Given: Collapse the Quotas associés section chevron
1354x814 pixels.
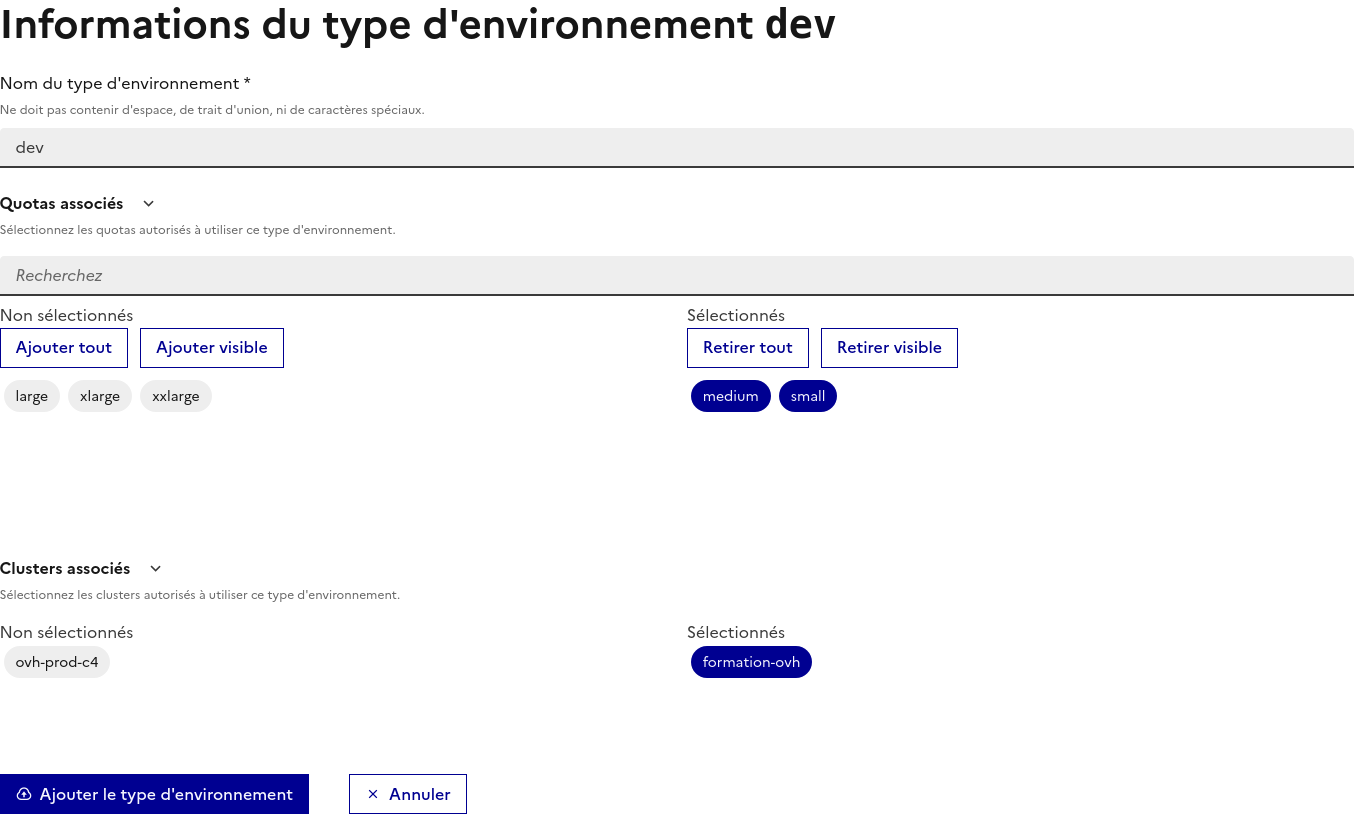Looking at the screenshot, I should tap(149, 204).
